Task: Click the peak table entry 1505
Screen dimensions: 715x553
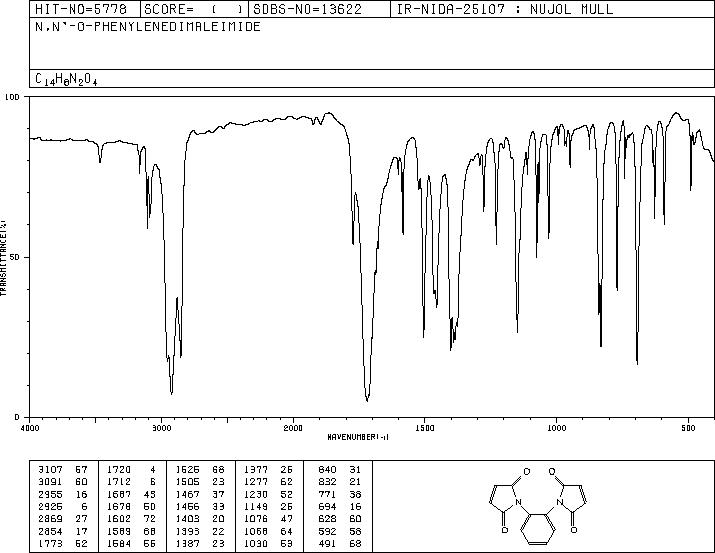Action: 187,482
